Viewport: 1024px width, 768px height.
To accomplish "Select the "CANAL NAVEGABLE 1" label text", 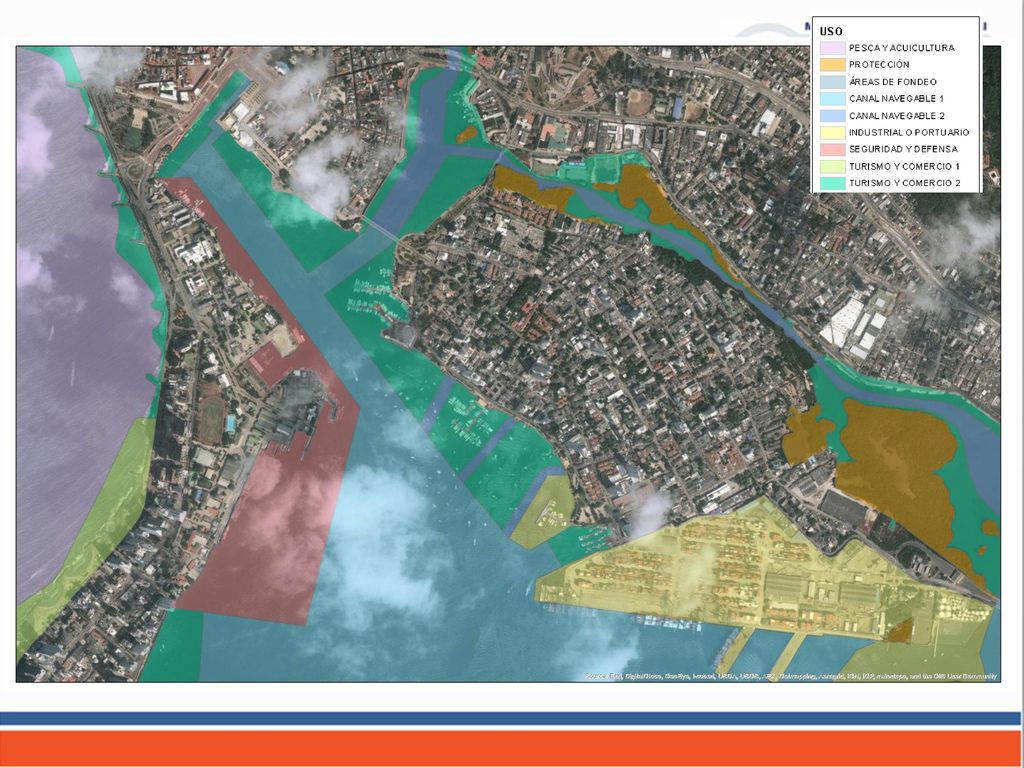I will click(896, 99).
